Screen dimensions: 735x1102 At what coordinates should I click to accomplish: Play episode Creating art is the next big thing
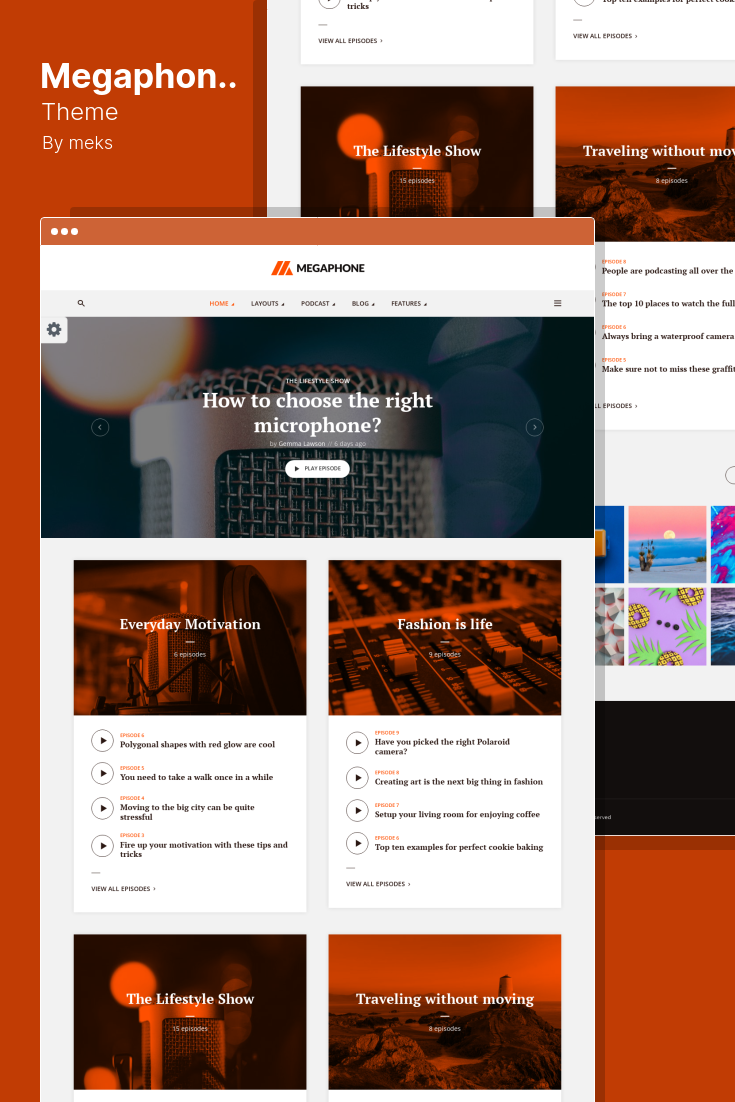click(x=358, y=777)
